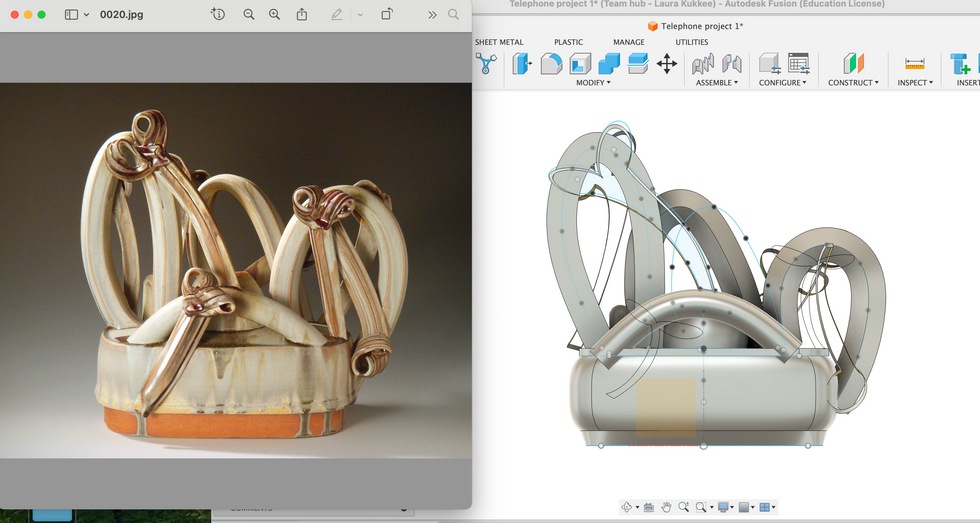Open the CONFIGURE dropdown menu

click(782, 82)
